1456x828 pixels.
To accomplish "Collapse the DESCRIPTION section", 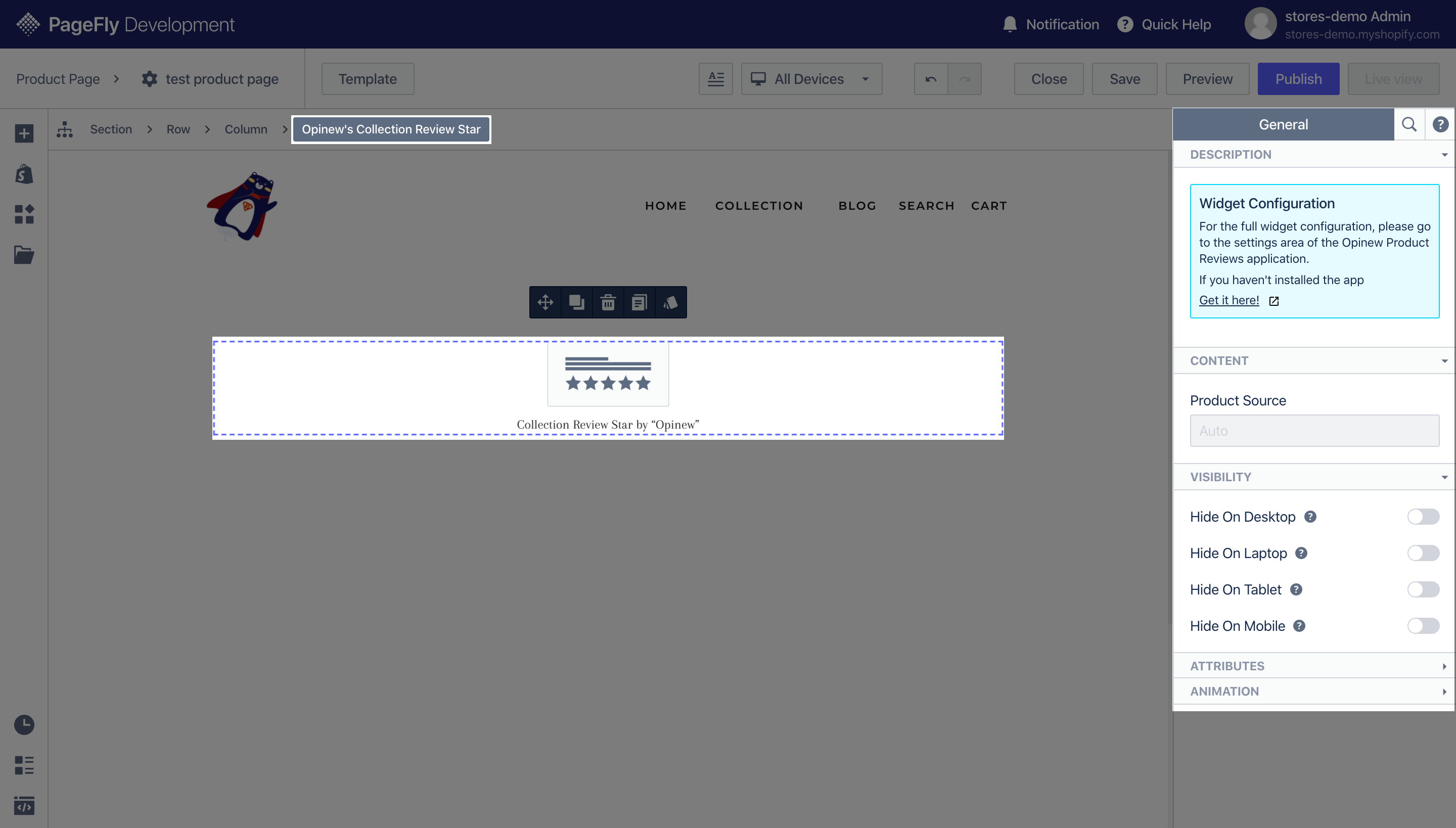I will click(x=1314, y=154).
